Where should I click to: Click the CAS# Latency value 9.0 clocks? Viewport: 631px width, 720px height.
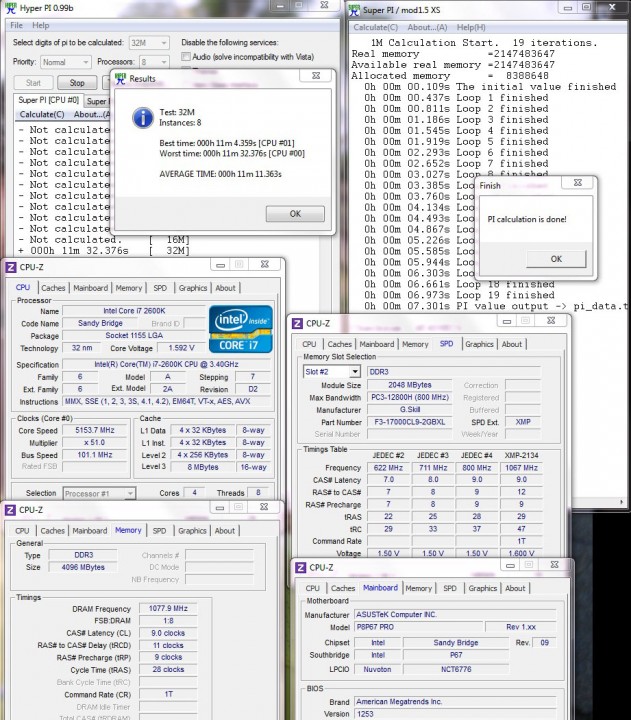tap(168, 633)
